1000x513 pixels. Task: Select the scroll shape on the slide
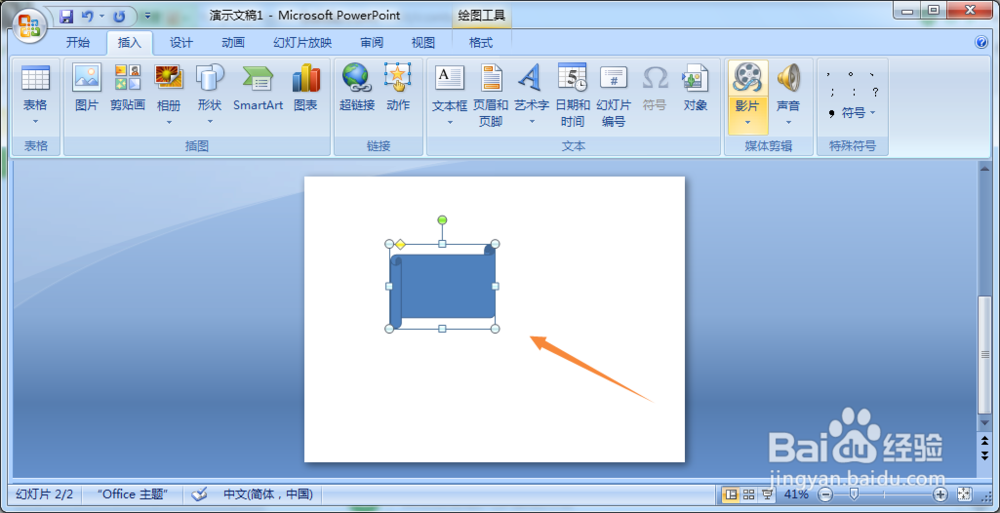443,286
